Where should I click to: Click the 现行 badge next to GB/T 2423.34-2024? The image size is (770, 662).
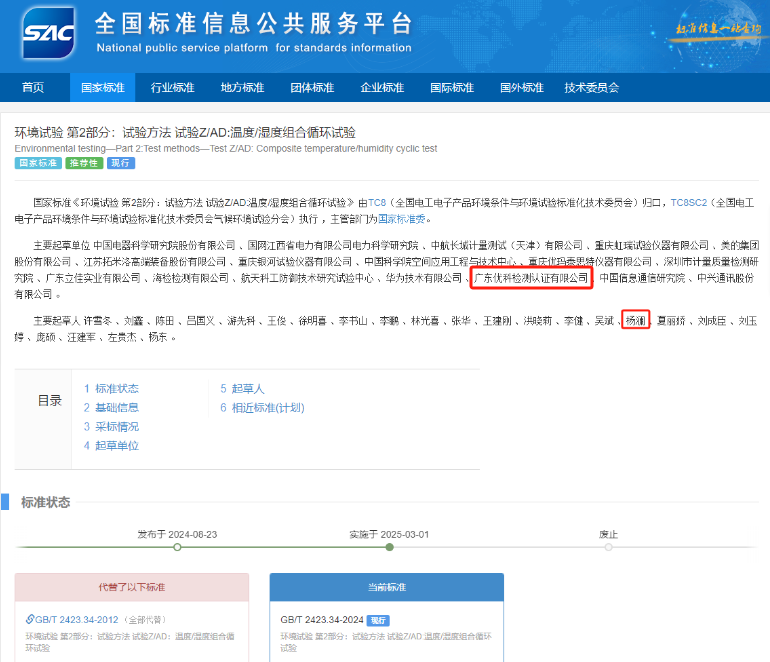pos(377,620)
